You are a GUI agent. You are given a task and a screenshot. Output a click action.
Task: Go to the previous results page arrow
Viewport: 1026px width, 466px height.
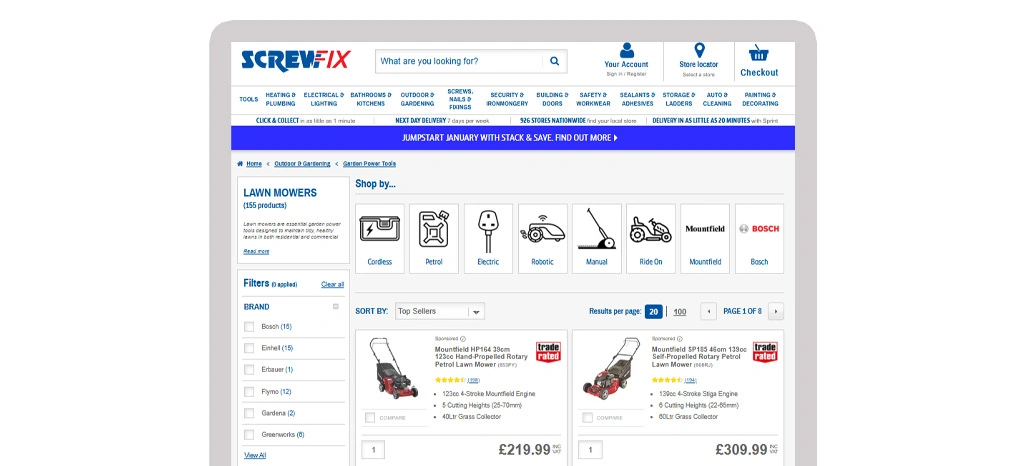click(x=709, y=312)
